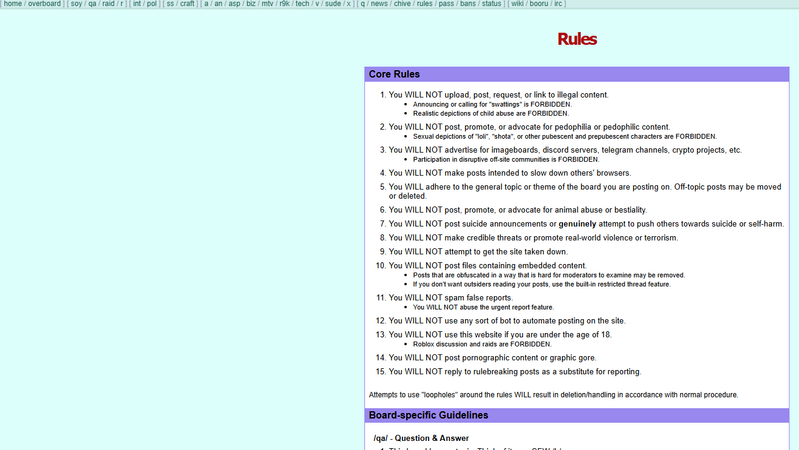Click the realistic depictions FORBIDDEN bullet

[x=491, y=114]
